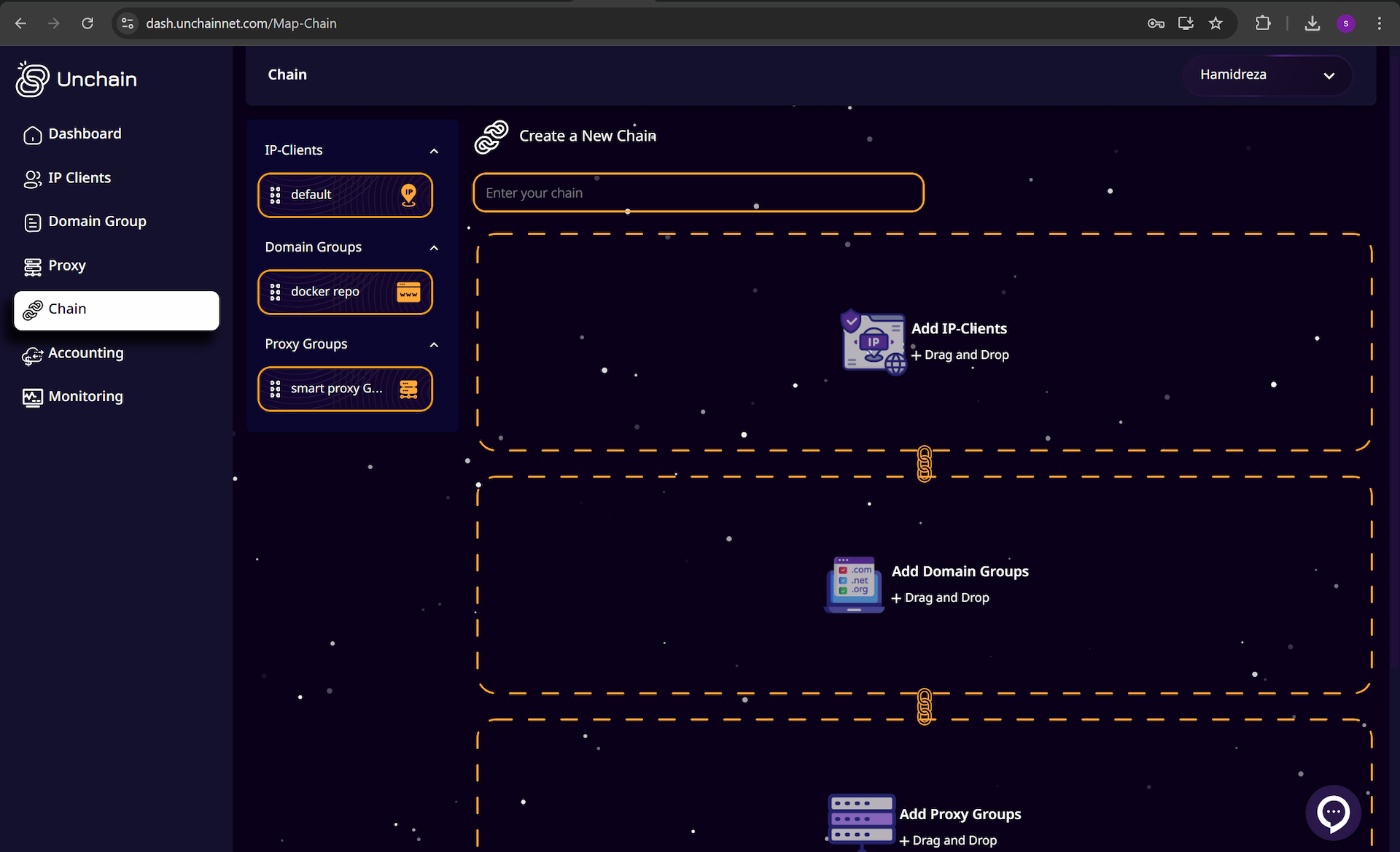Viewport: 1400px width, 852px height.
Task: Collapse the IP-Clients section
Action: point(434,151)
